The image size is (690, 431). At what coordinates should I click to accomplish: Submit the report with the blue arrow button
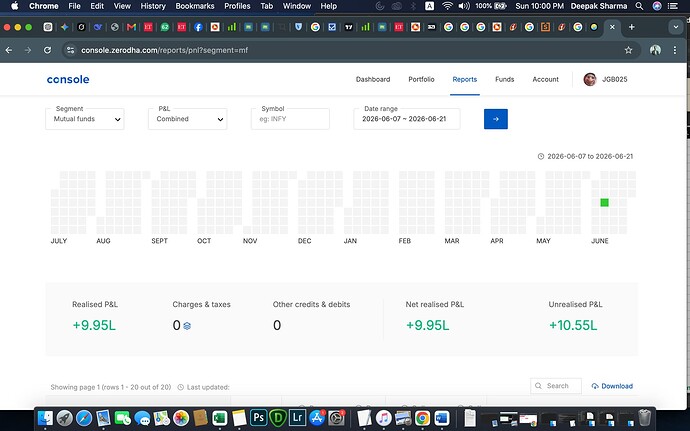click(x=495, y=119)
